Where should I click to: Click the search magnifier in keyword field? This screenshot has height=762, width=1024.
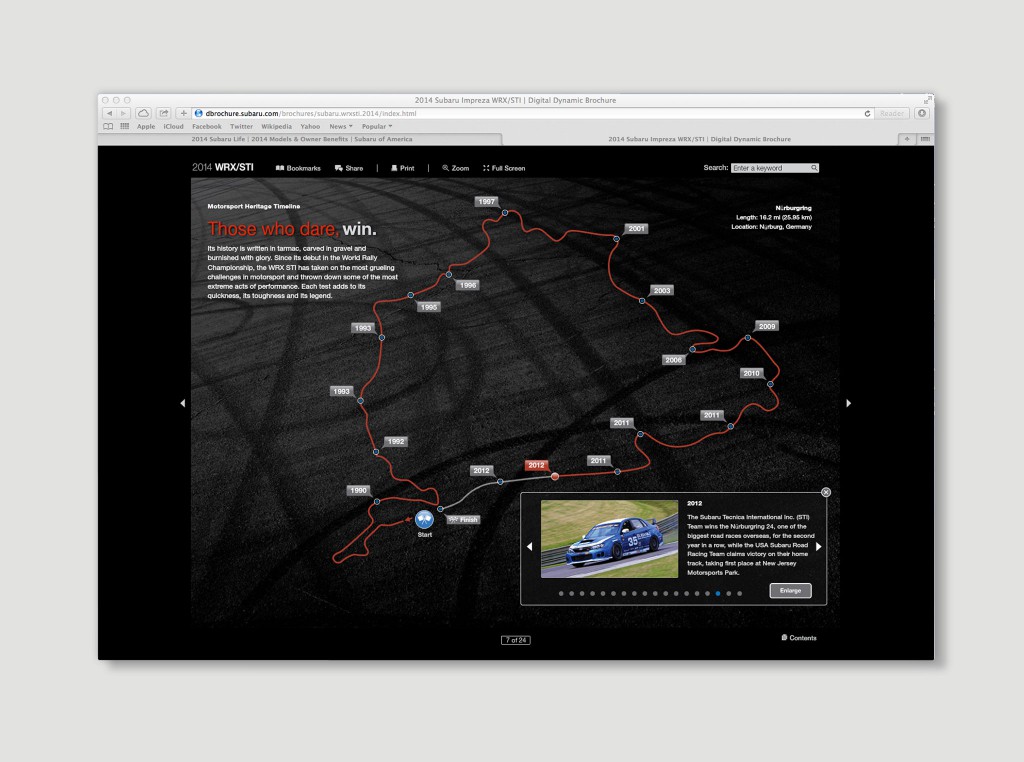tap(814, 168)
